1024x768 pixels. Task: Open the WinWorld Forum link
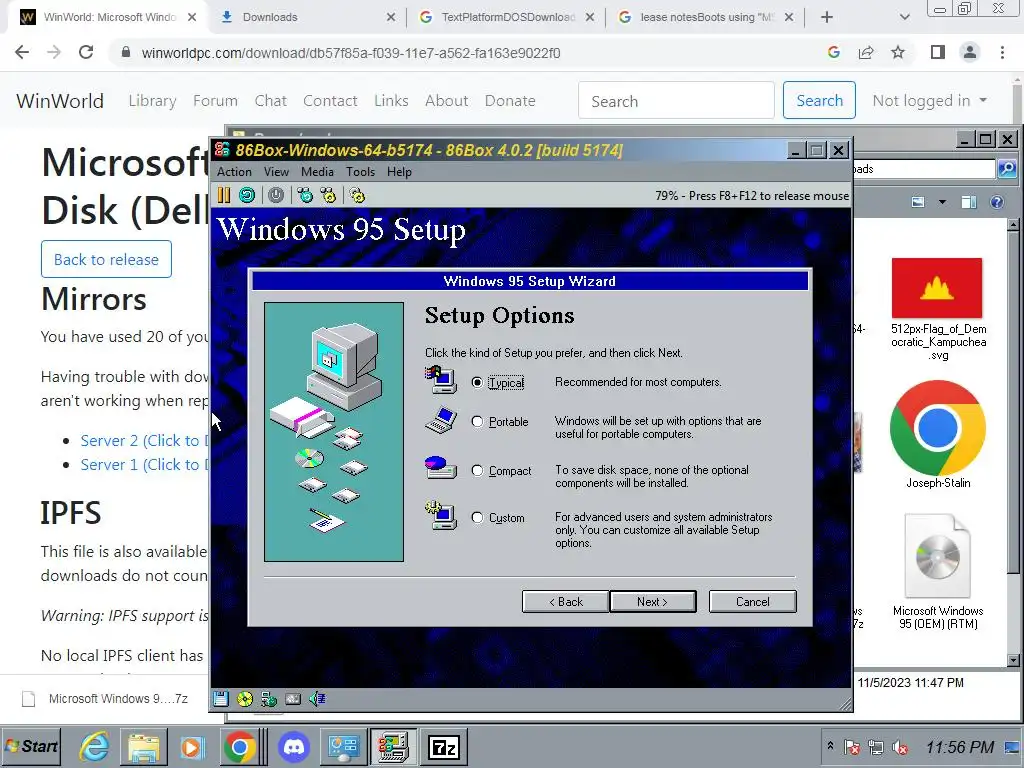(216, 101)
